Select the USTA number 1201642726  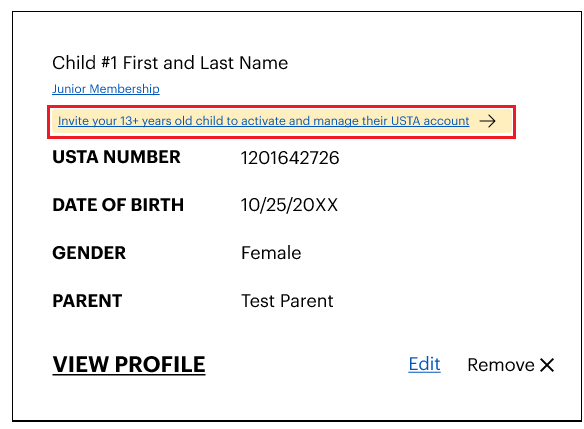(x=290, y=158)
